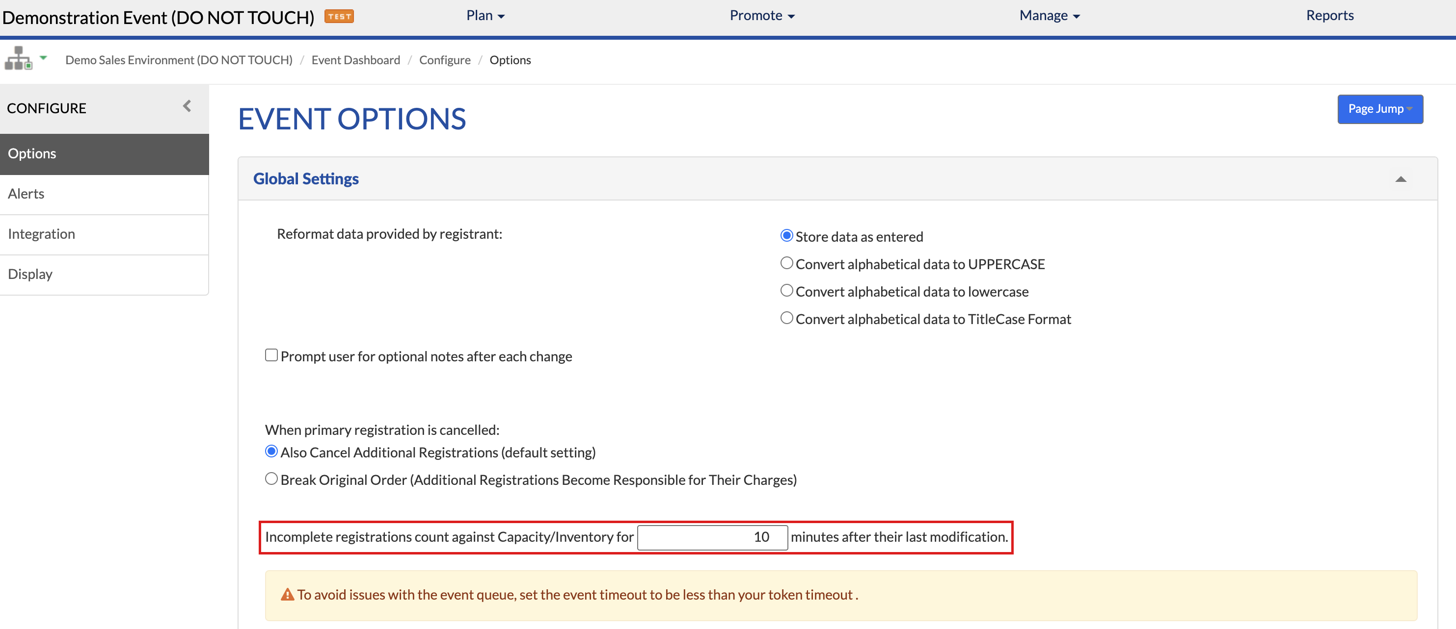Select Also Cancel Additional Registrations option

click(271, 451)
